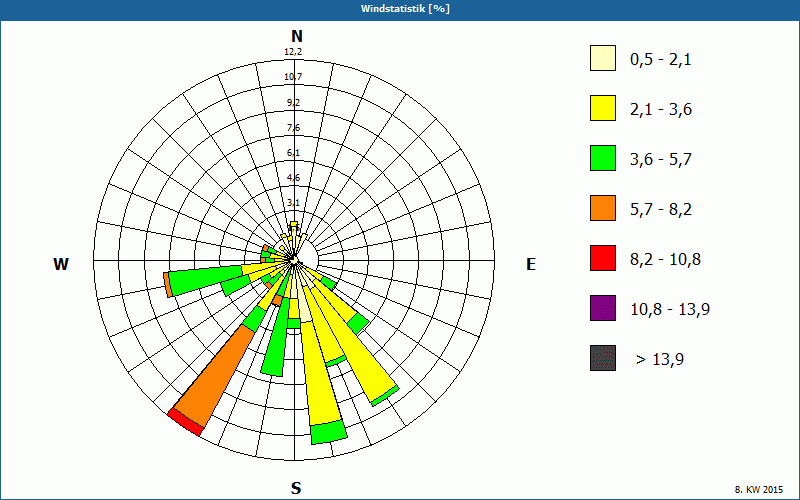
Task: Click the 12,2 ring scale value
Action: tap(293, 52)
